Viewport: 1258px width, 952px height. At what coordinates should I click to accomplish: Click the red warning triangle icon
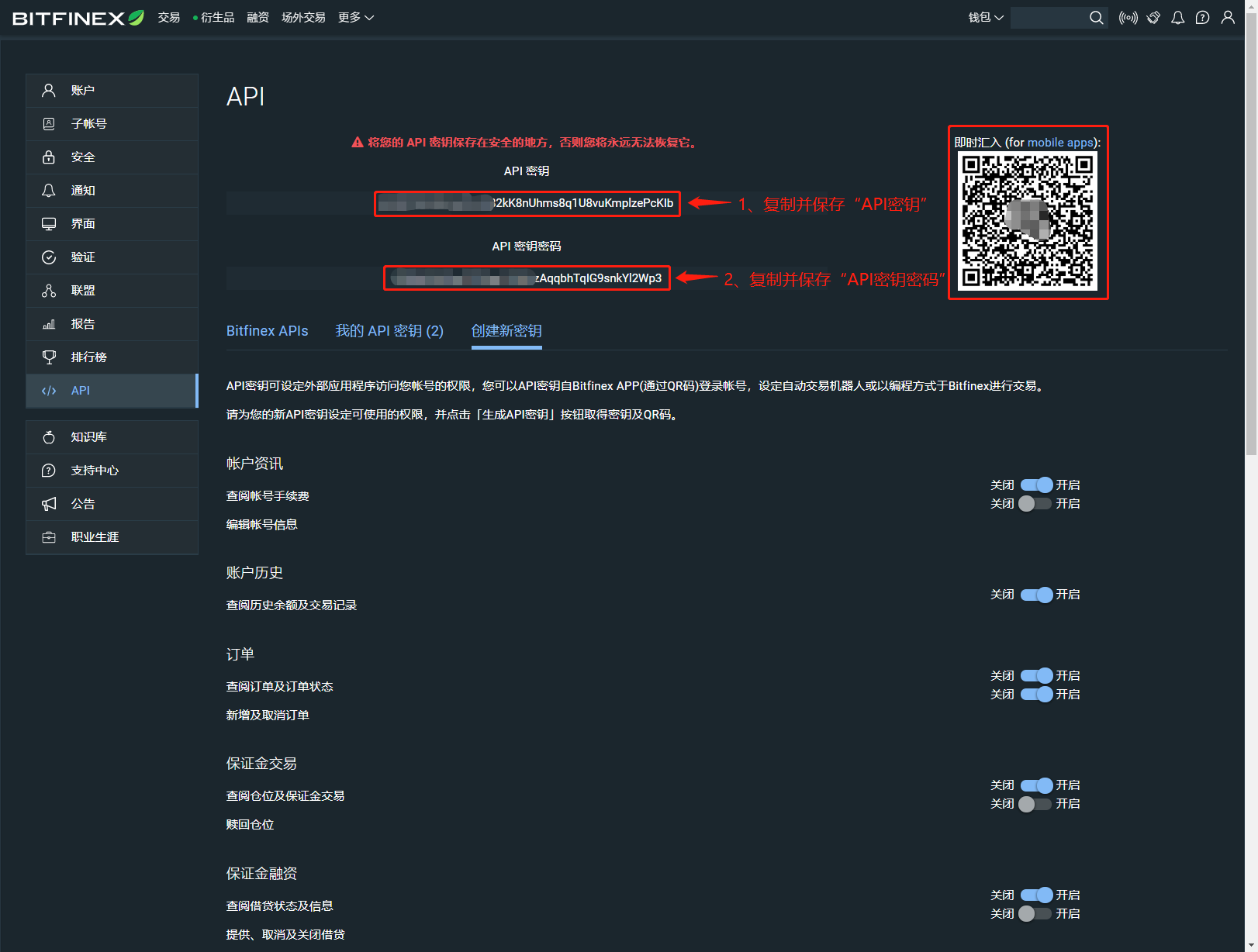(x=358, y=143)
